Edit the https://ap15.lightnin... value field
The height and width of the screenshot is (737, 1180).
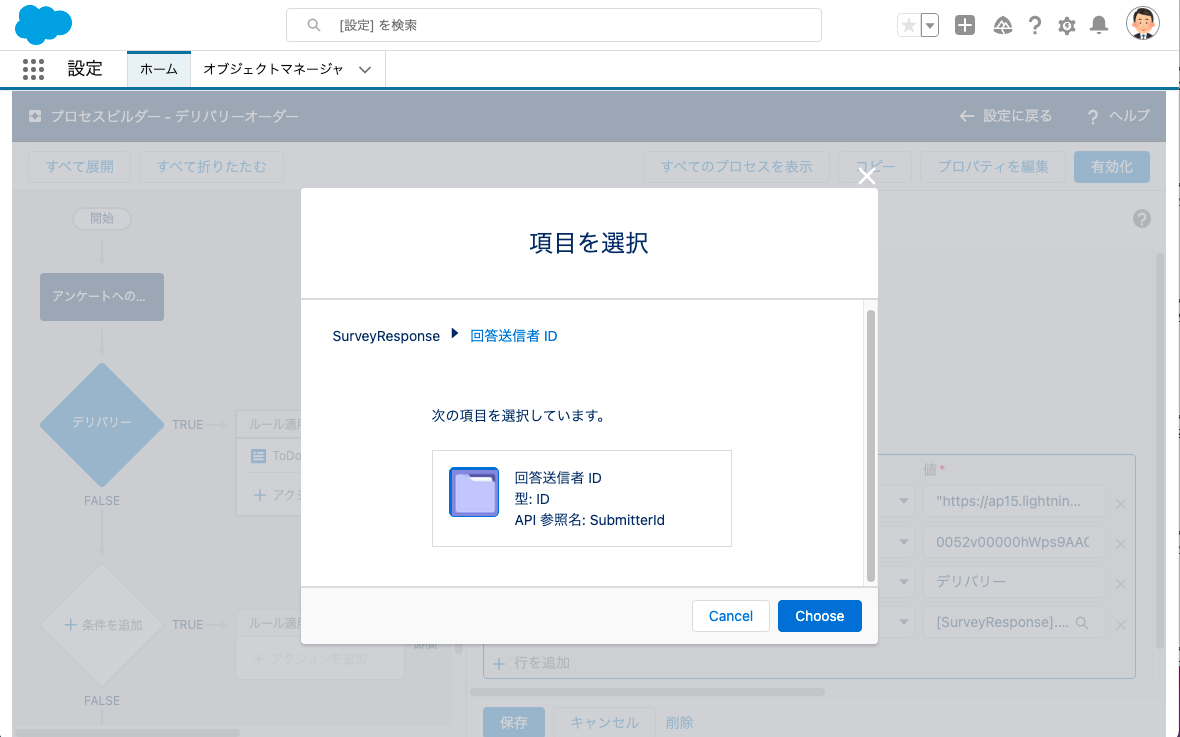pos(1014,501)
